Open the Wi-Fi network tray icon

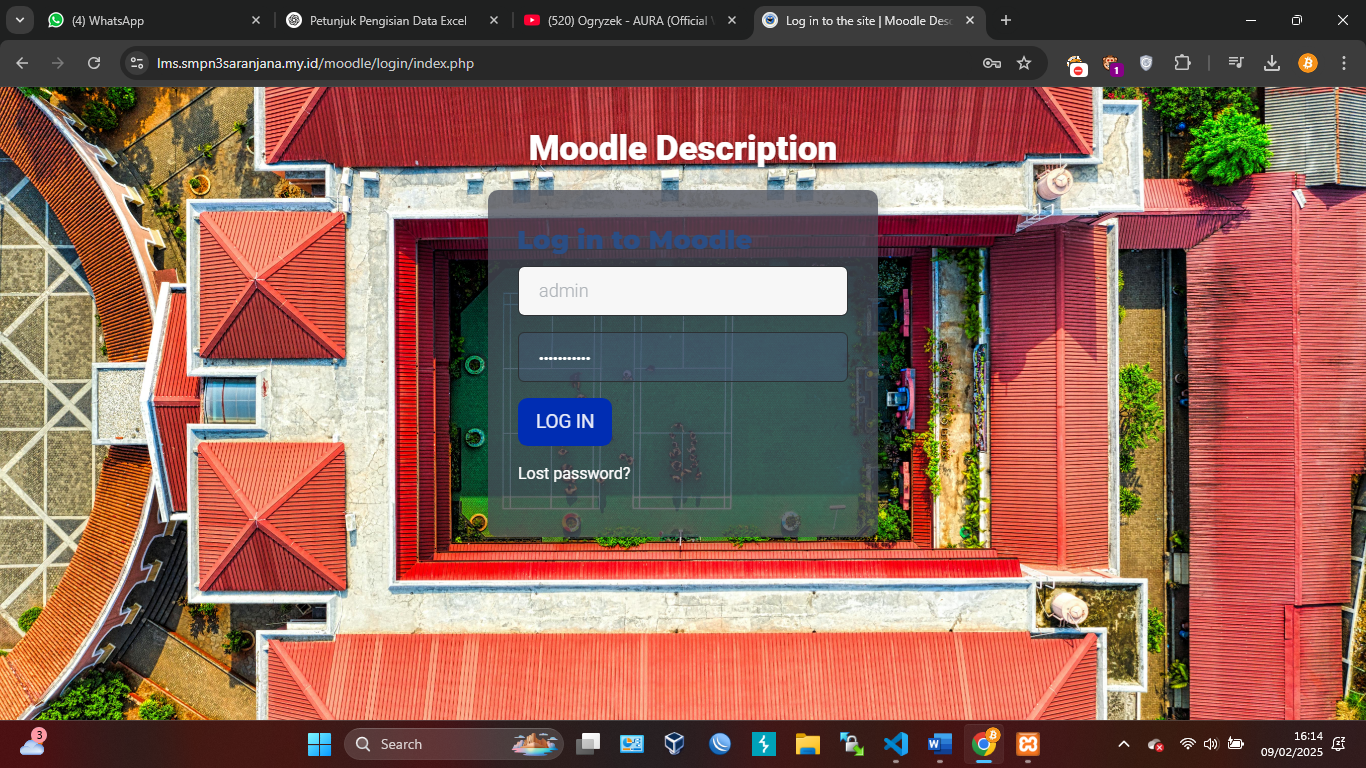point(1187,744)
